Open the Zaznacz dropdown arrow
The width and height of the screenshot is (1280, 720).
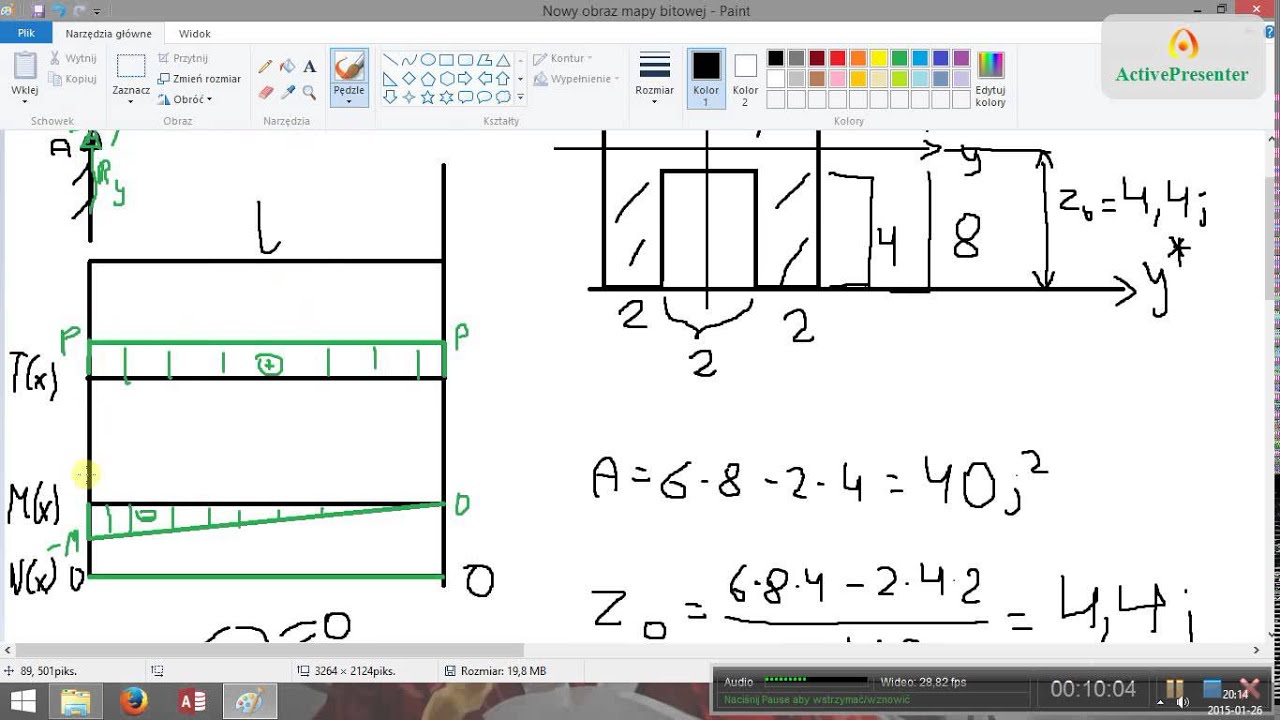click(x=131, y=102)
